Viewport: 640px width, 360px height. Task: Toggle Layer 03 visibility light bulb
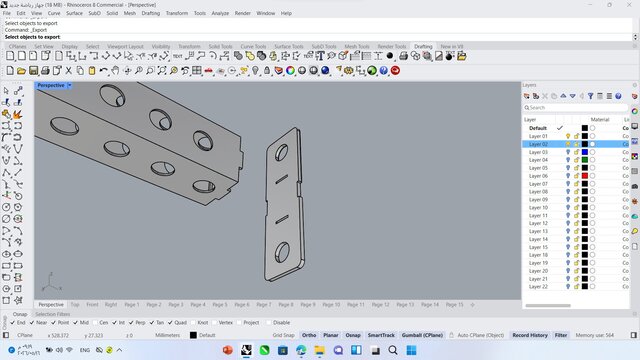[568, 152]
